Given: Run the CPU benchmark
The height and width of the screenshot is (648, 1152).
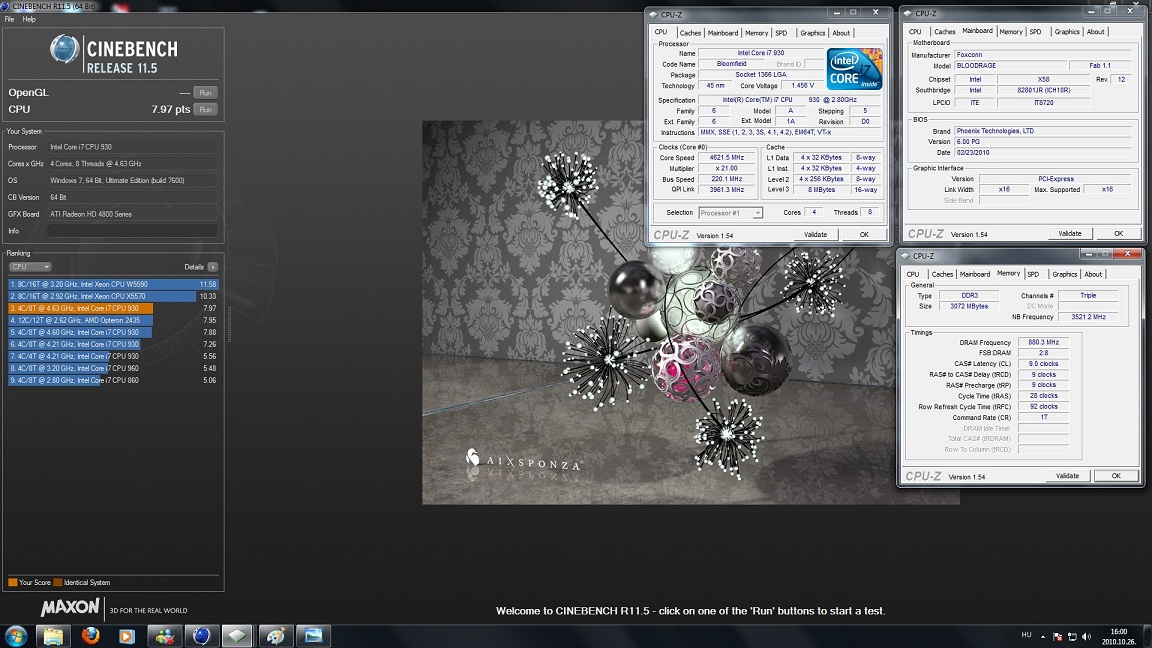Looking at the screenshot, I should (x=206, y=109).
